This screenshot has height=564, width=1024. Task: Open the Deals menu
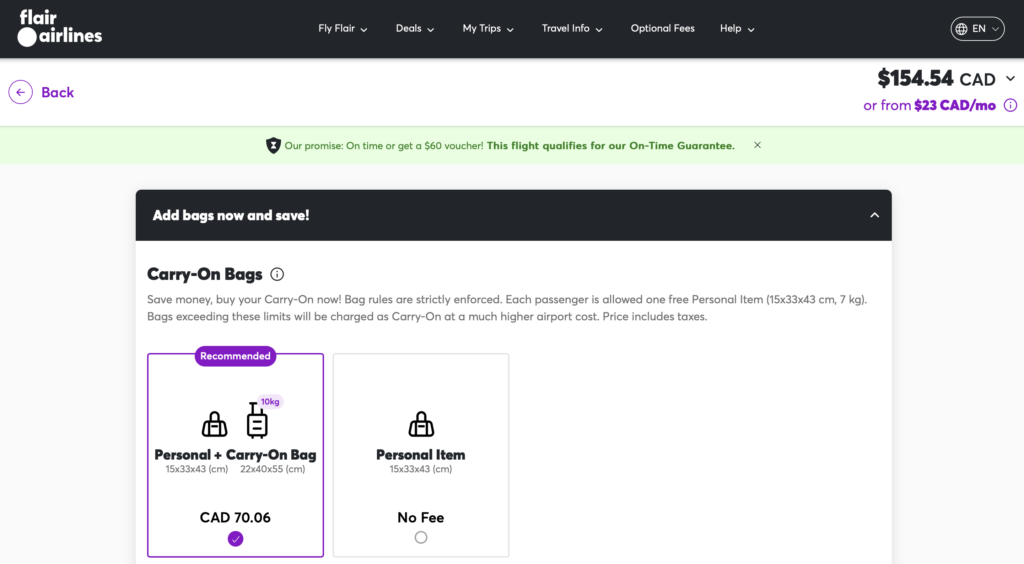pyautogui.click(x=415, y=29)
